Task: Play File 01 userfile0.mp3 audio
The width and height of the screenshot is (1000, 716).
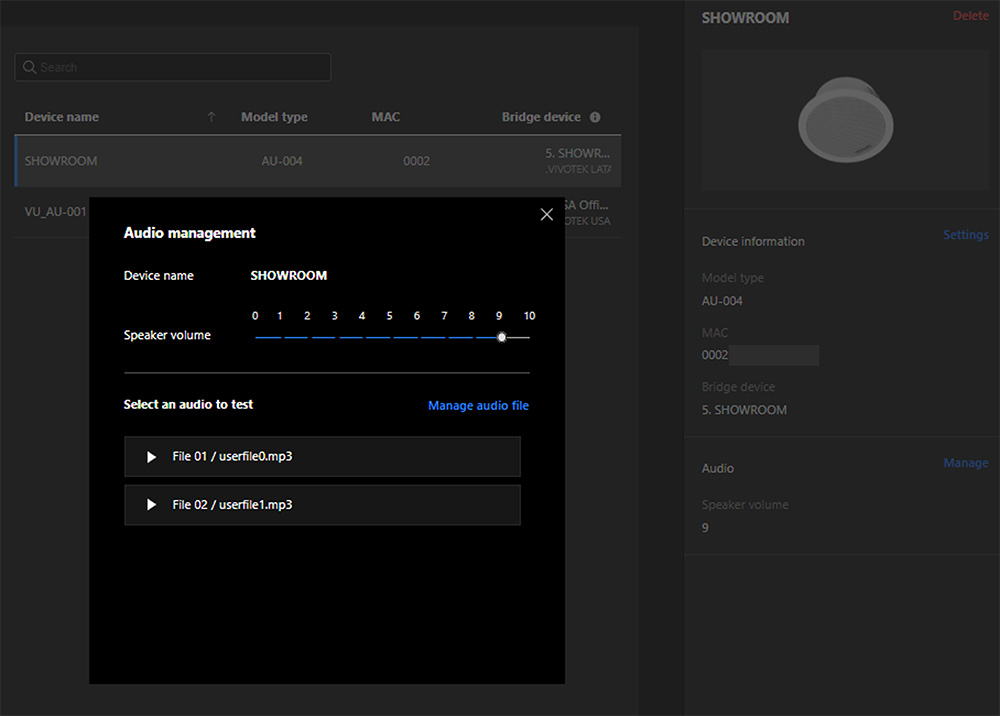Action: pyautogui.click(x=152, y=457)
